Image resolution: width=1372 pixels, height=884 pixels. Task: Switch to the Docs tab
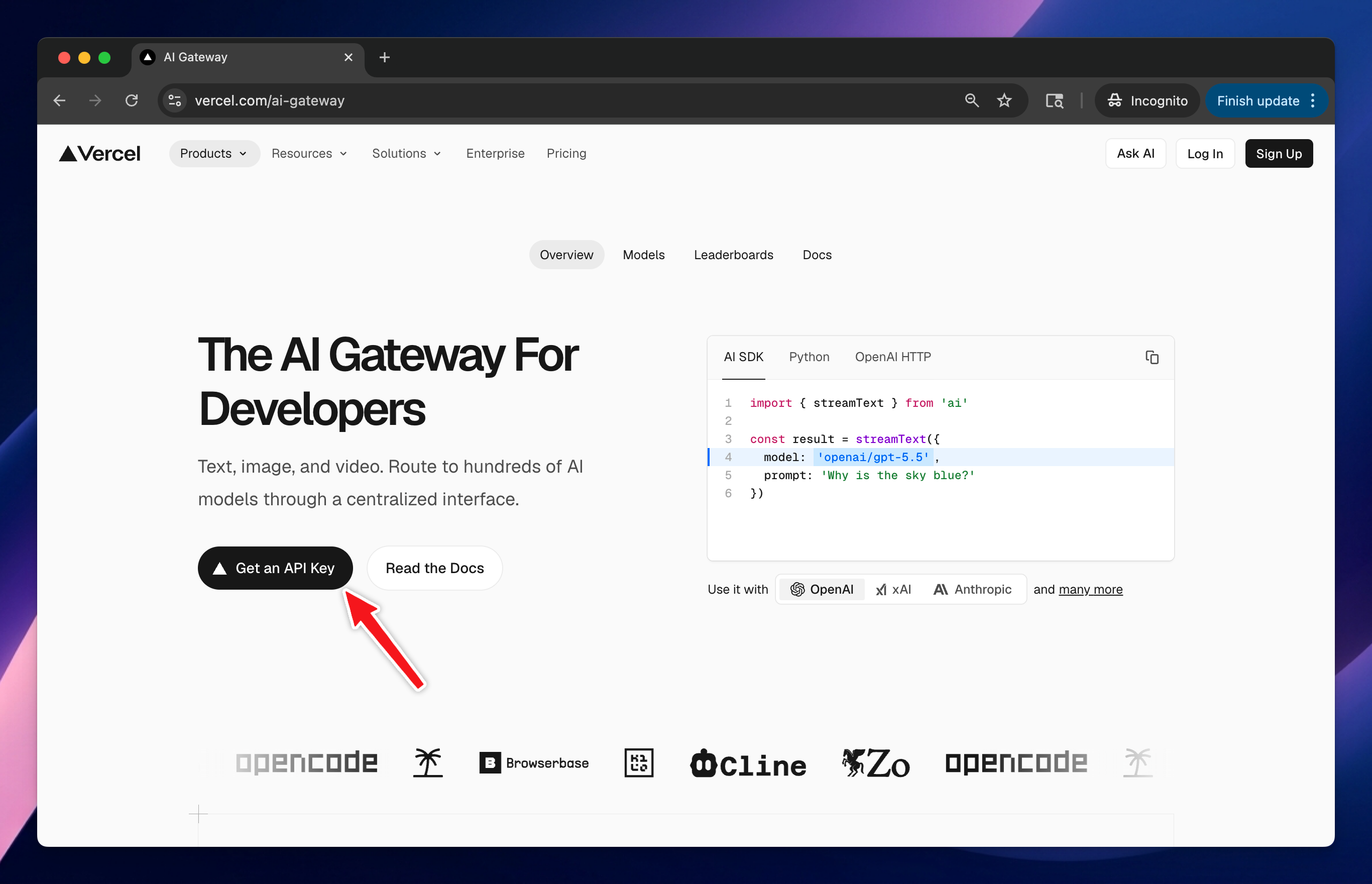click(x=817, y=255)
